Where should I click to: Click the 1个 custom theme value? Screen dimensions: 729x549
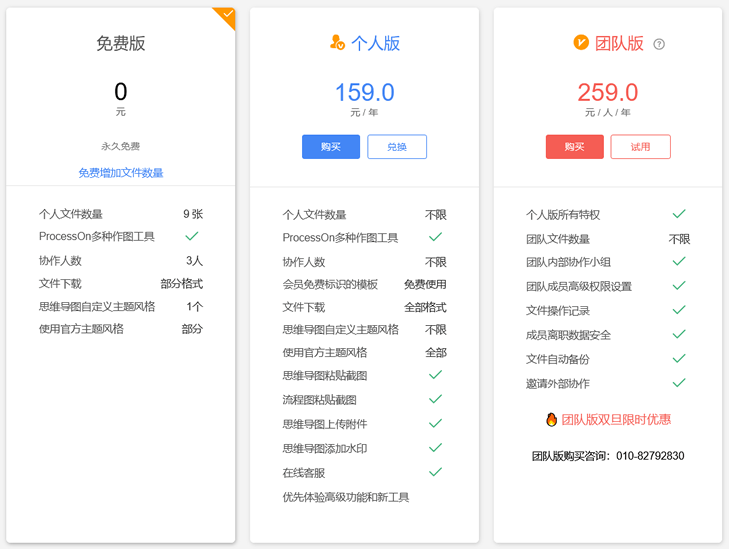click(194, 307)
